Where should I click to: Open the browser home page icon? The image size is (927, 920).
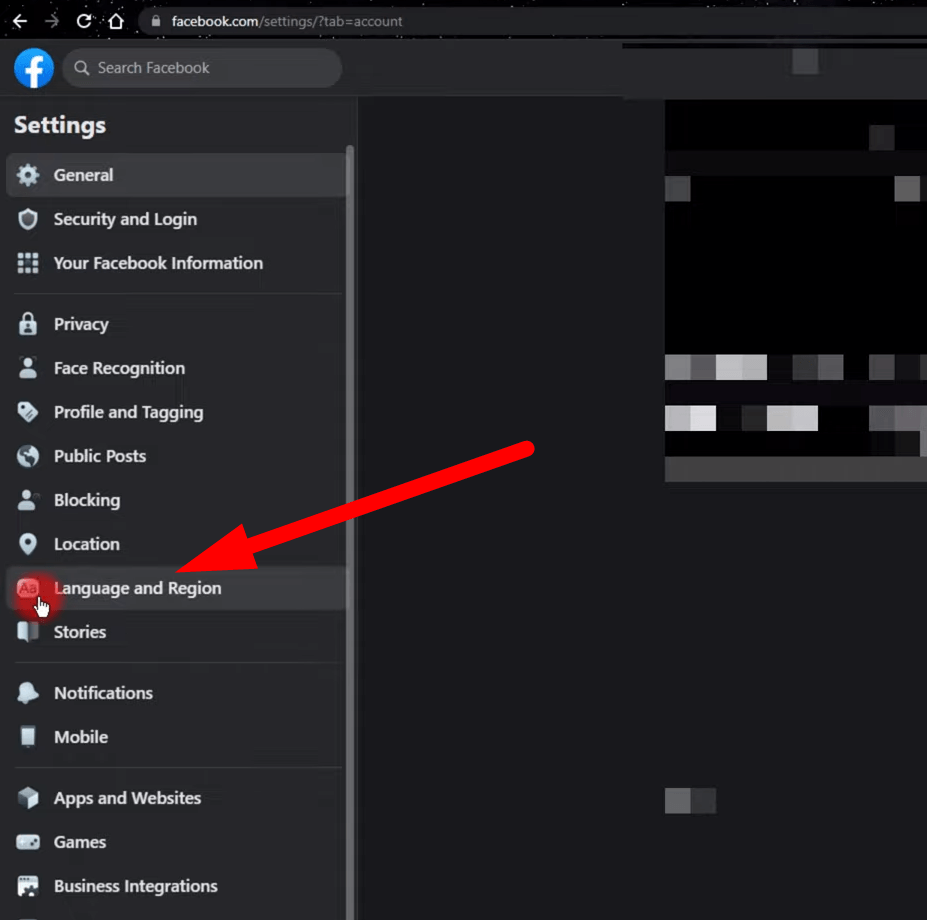tap(116, 21)
